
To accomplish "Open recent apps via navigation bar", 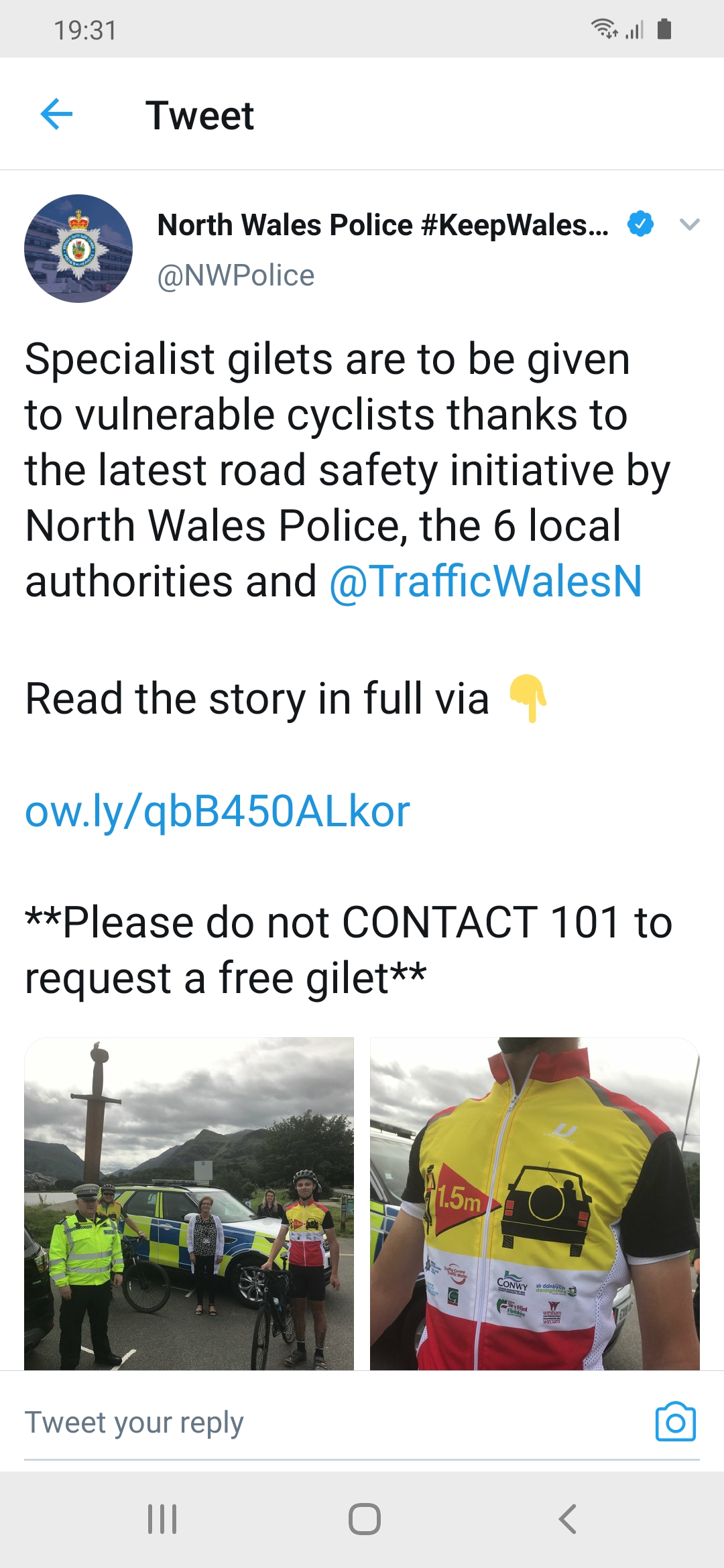I will click(x=162, y=1518).
